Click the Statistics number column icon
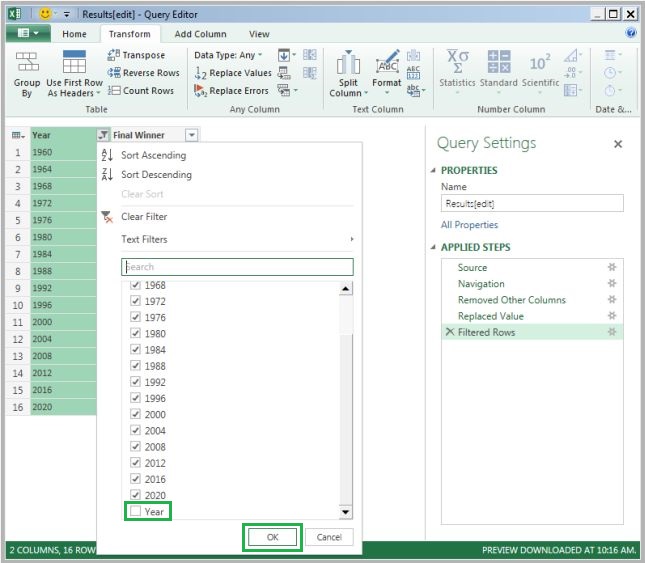 tap(457, 62)
